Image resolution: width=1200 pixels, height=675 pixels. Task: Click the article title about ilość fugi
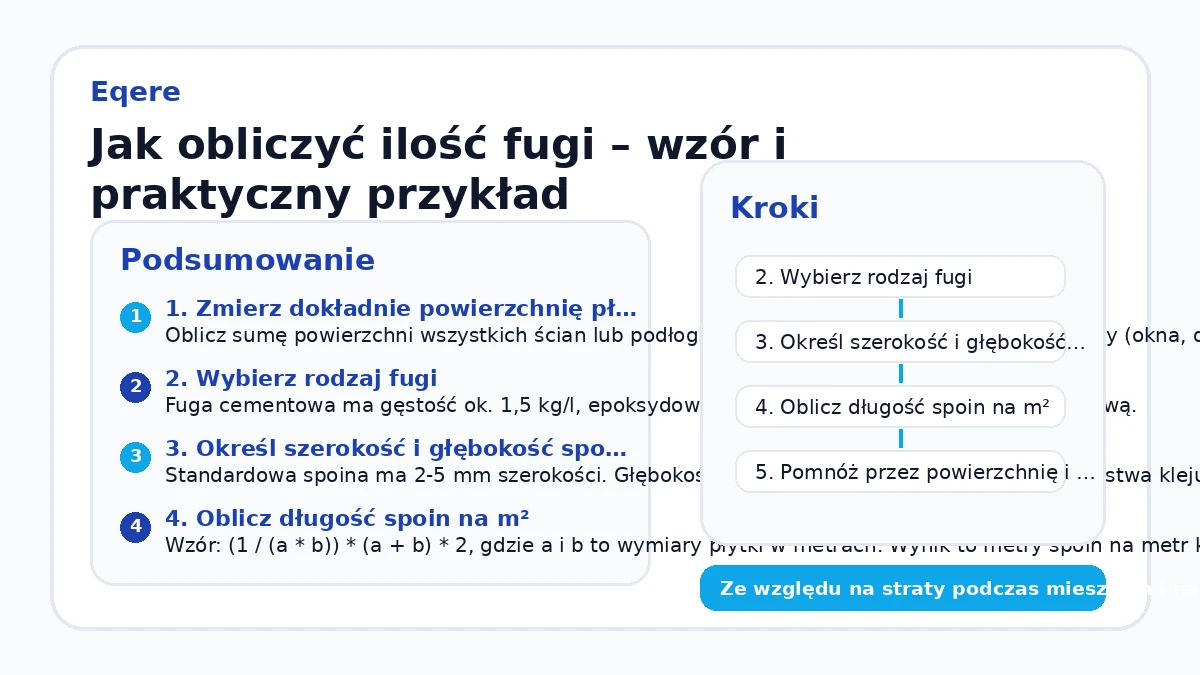click(x=438, y=170)
